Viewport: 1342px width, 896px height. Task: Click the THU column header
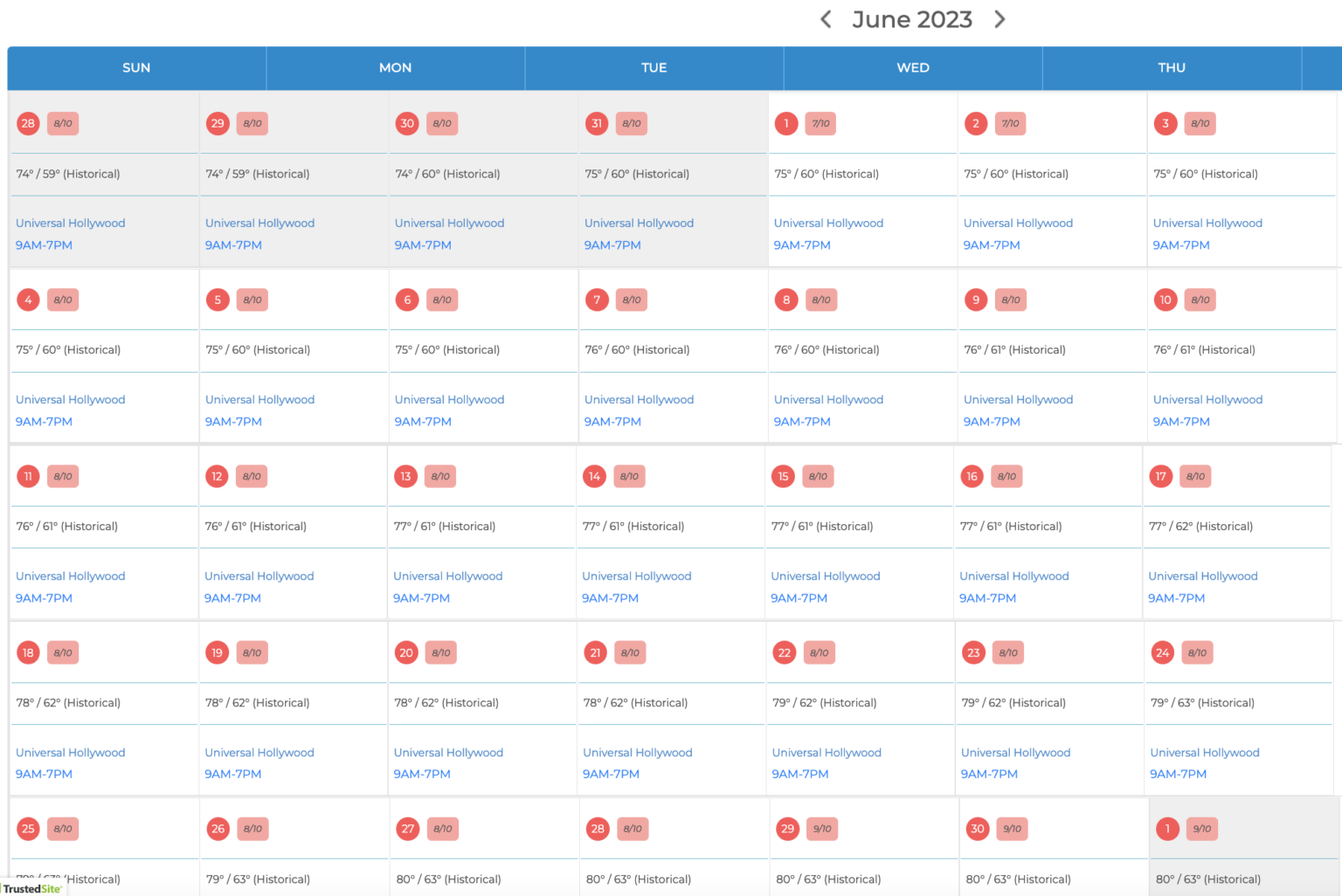tap(1172, 67)
